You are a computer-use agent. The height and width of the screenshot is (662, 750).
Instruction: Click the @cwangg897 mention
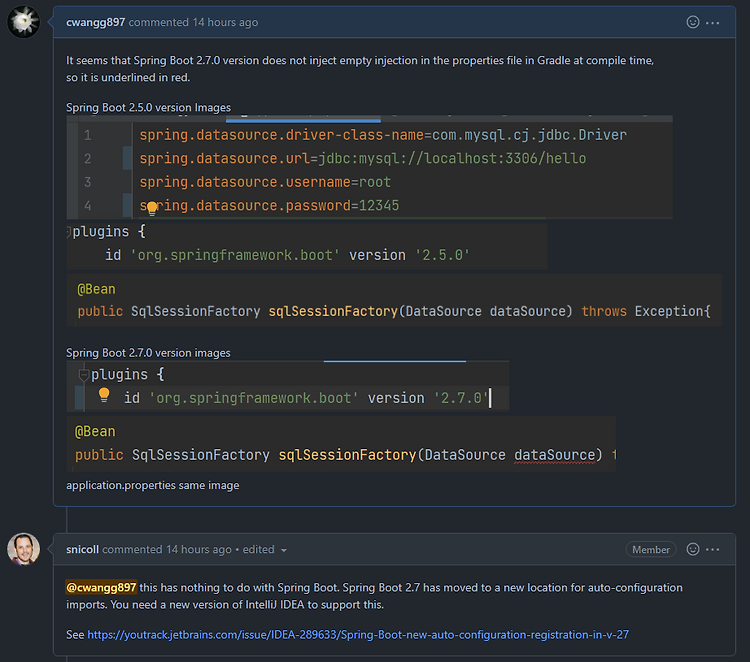[101, 587]
